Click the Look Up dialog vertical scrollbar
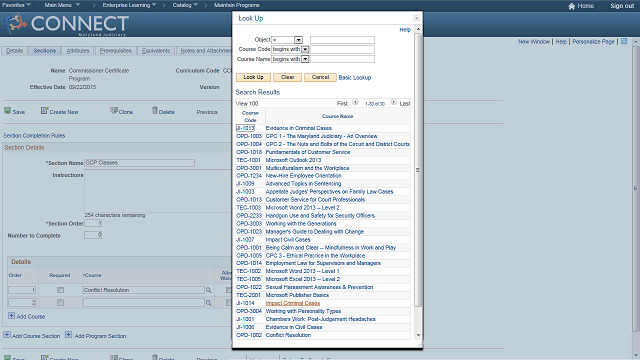640x360 pixels. click(418, 169)
